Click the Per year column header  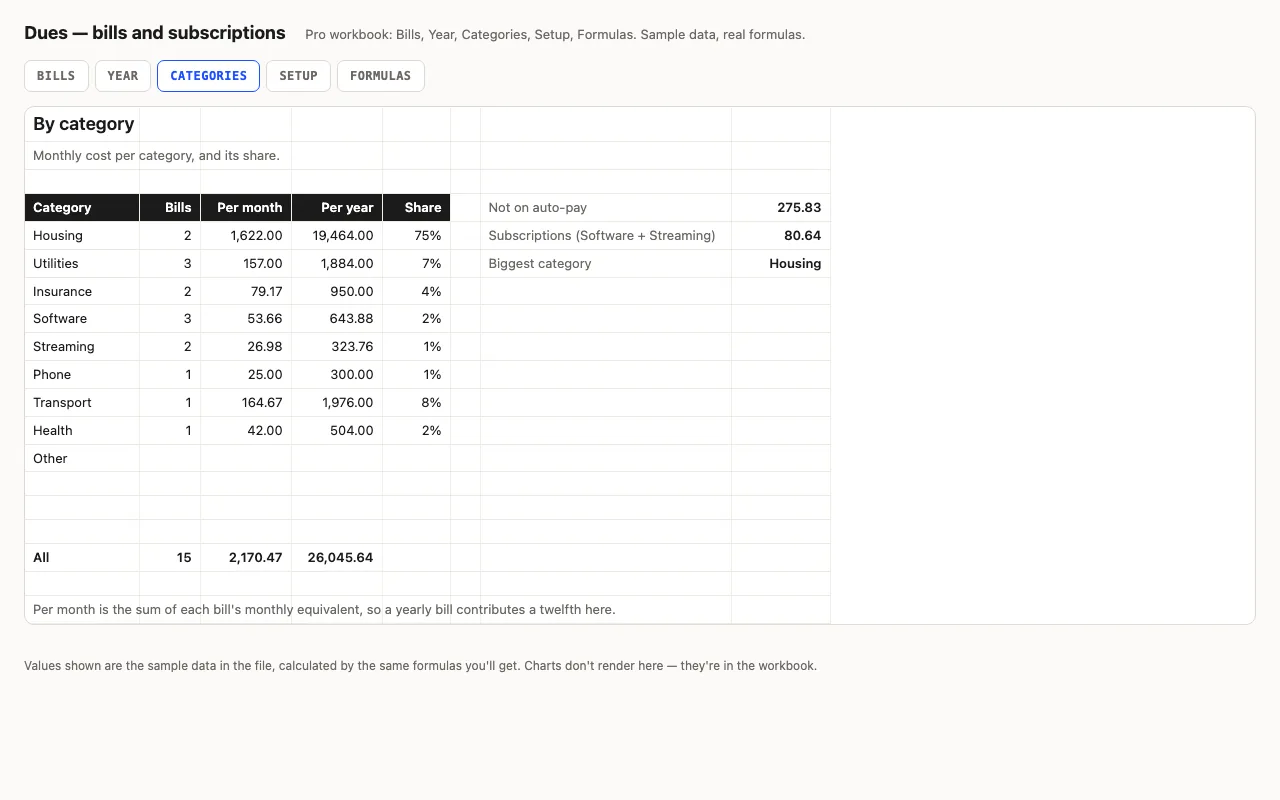click(x=337, y=208)
